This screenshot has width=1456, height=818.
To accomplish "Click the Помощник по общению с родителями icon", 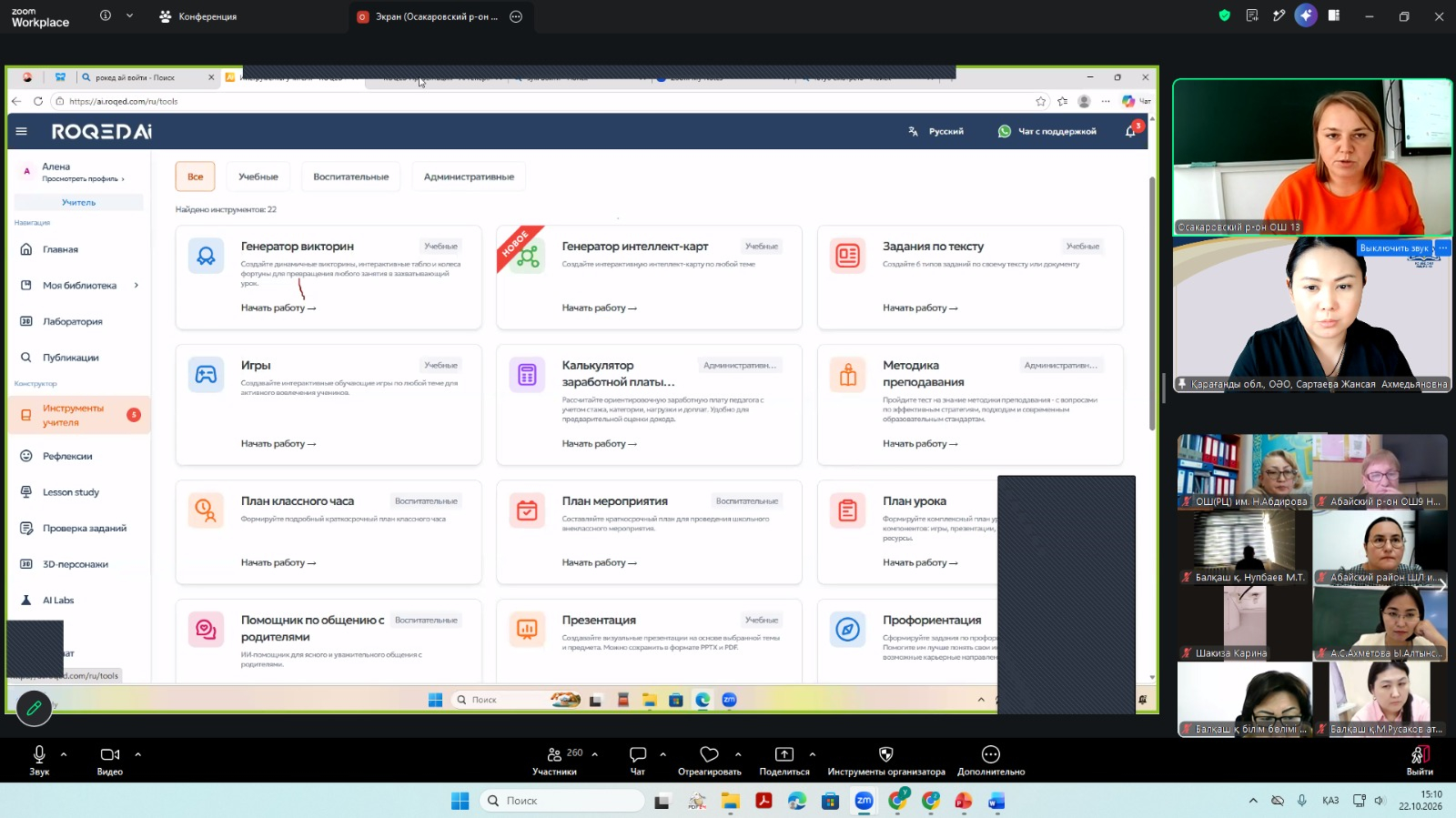I will (x=207, y=629).
